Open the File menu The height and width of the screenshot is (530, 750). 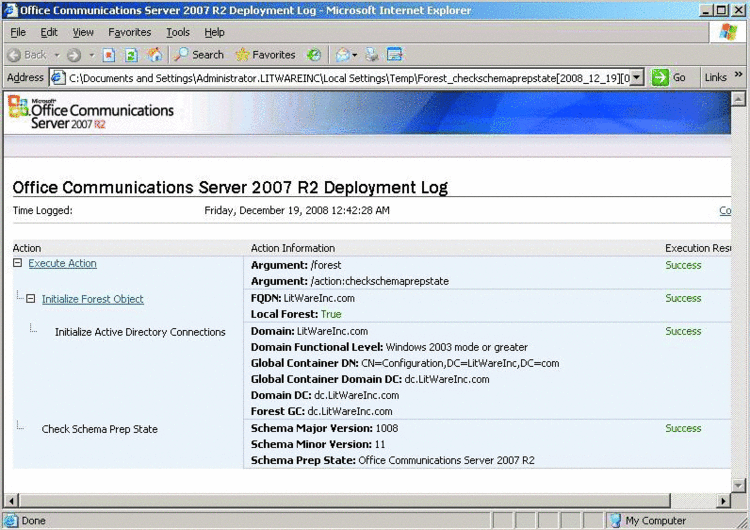pos(18,32)
